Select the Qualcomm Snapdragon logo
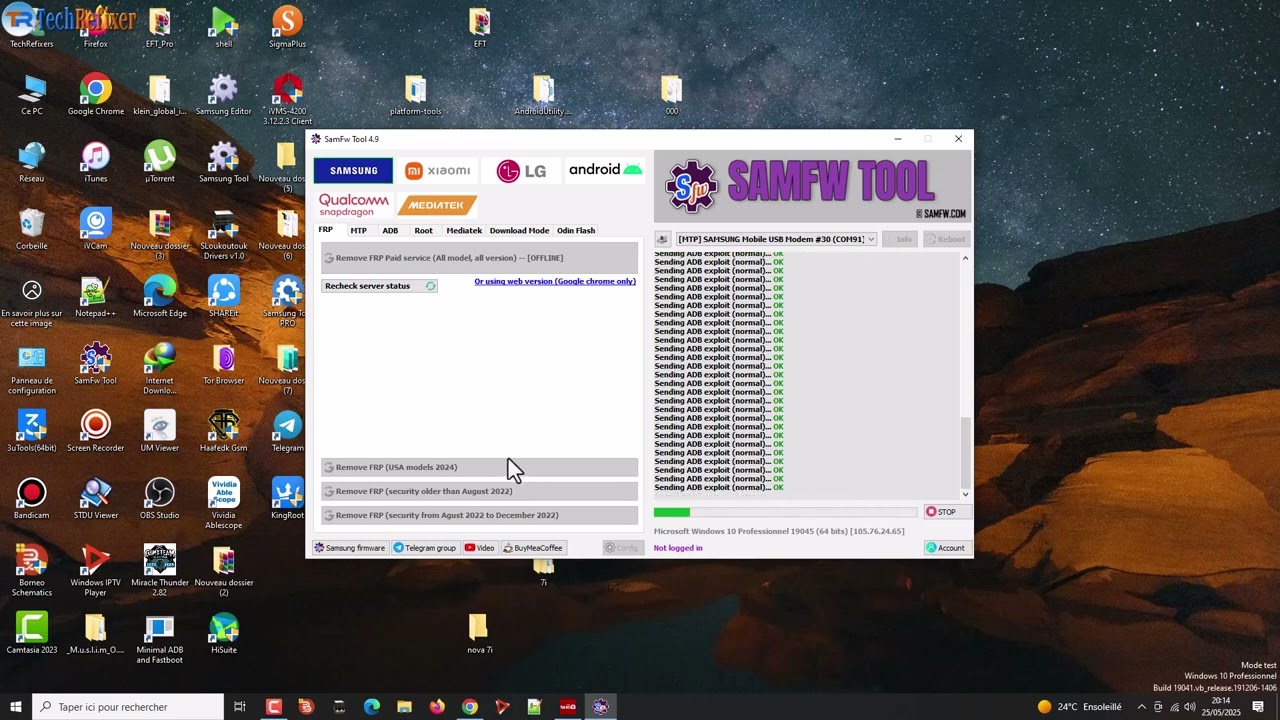 click(354, 205)
